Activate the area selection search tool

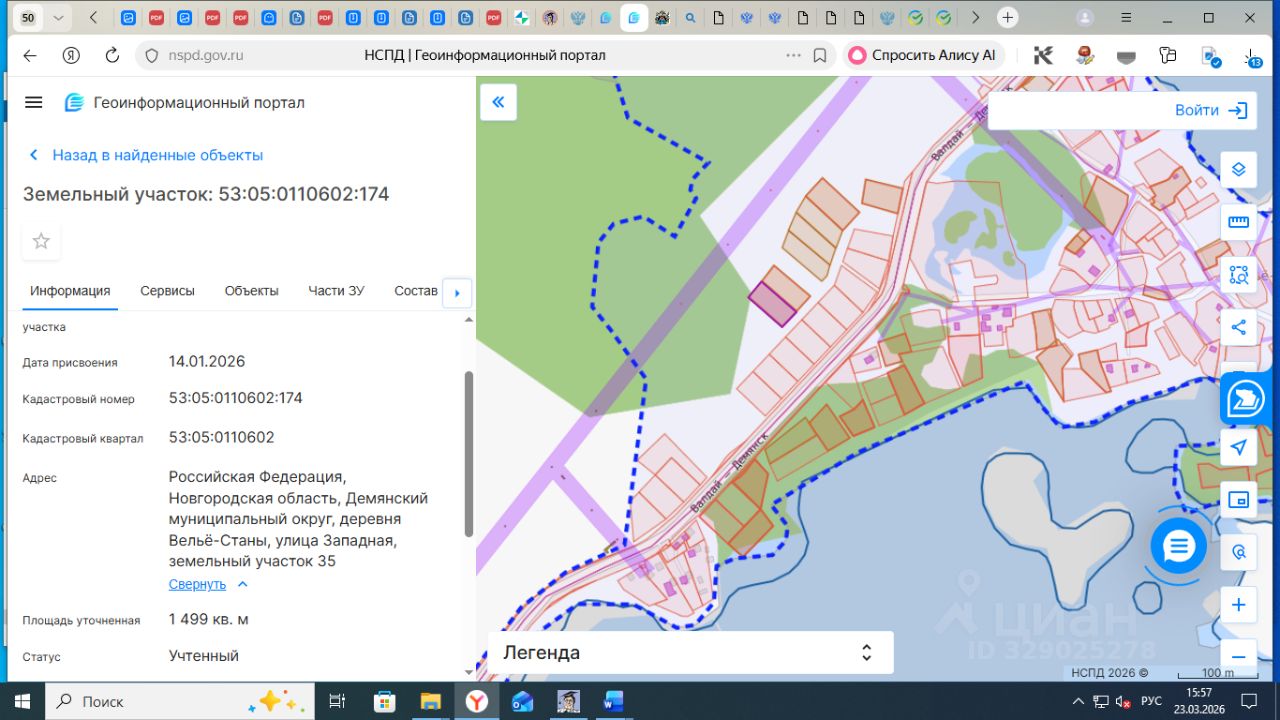coord(1238,275)
